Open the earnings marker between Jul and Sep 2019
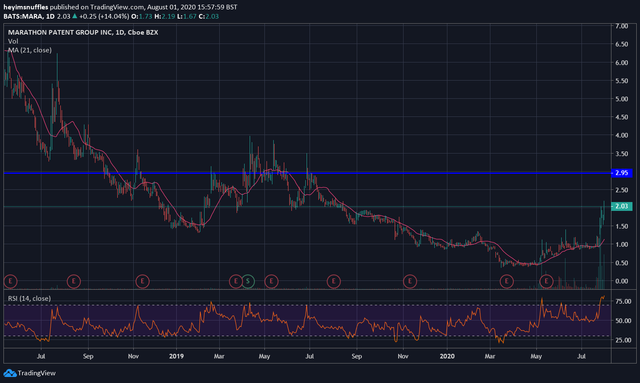 tap(333, 281)
